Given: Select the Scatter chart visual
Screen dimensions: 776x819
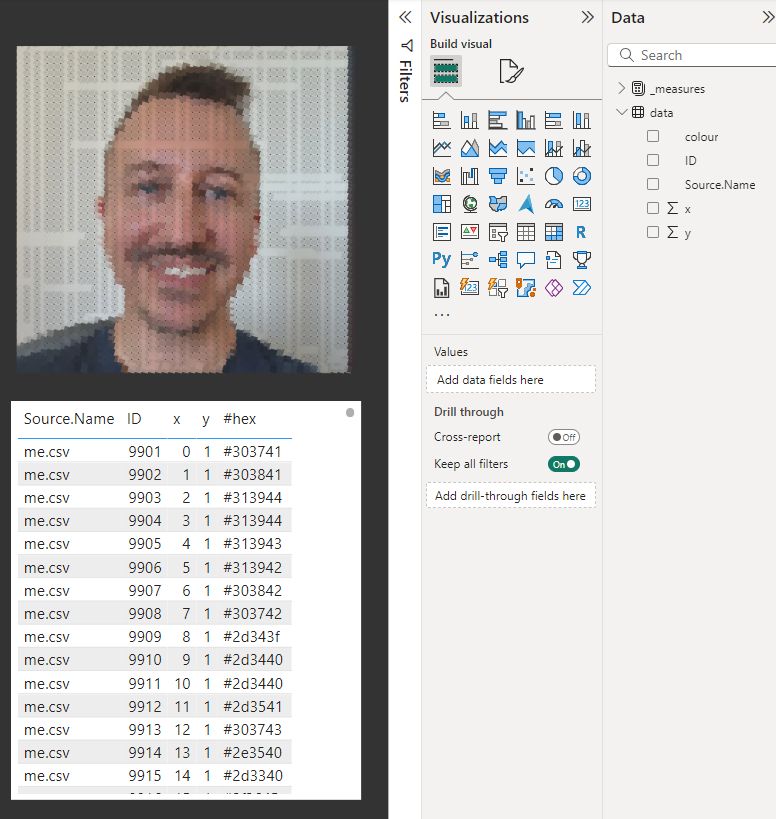Looking at the screenshot, I should pyautogui.click(x=526, y=176).
